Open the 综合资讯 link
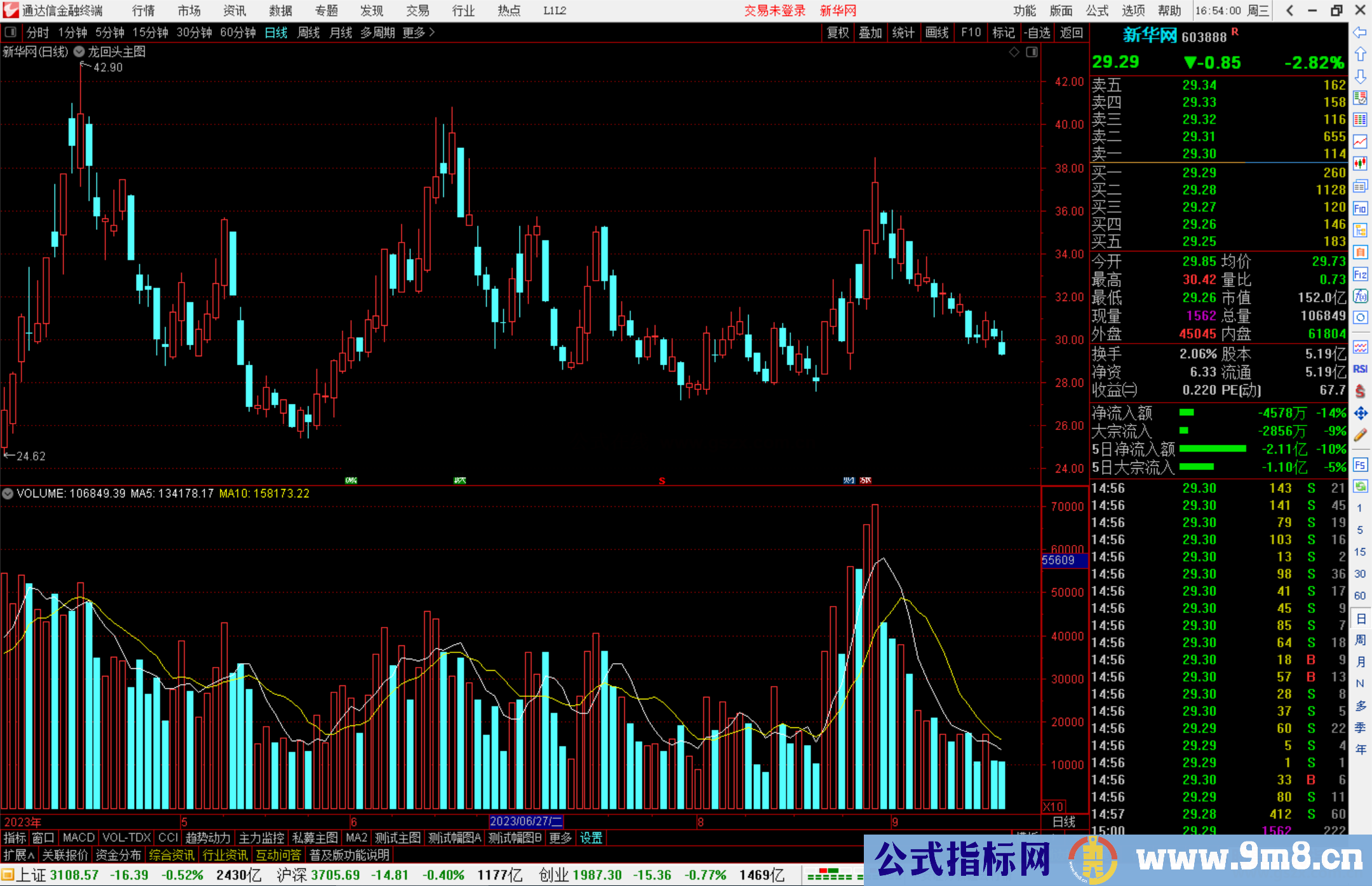 171,855
